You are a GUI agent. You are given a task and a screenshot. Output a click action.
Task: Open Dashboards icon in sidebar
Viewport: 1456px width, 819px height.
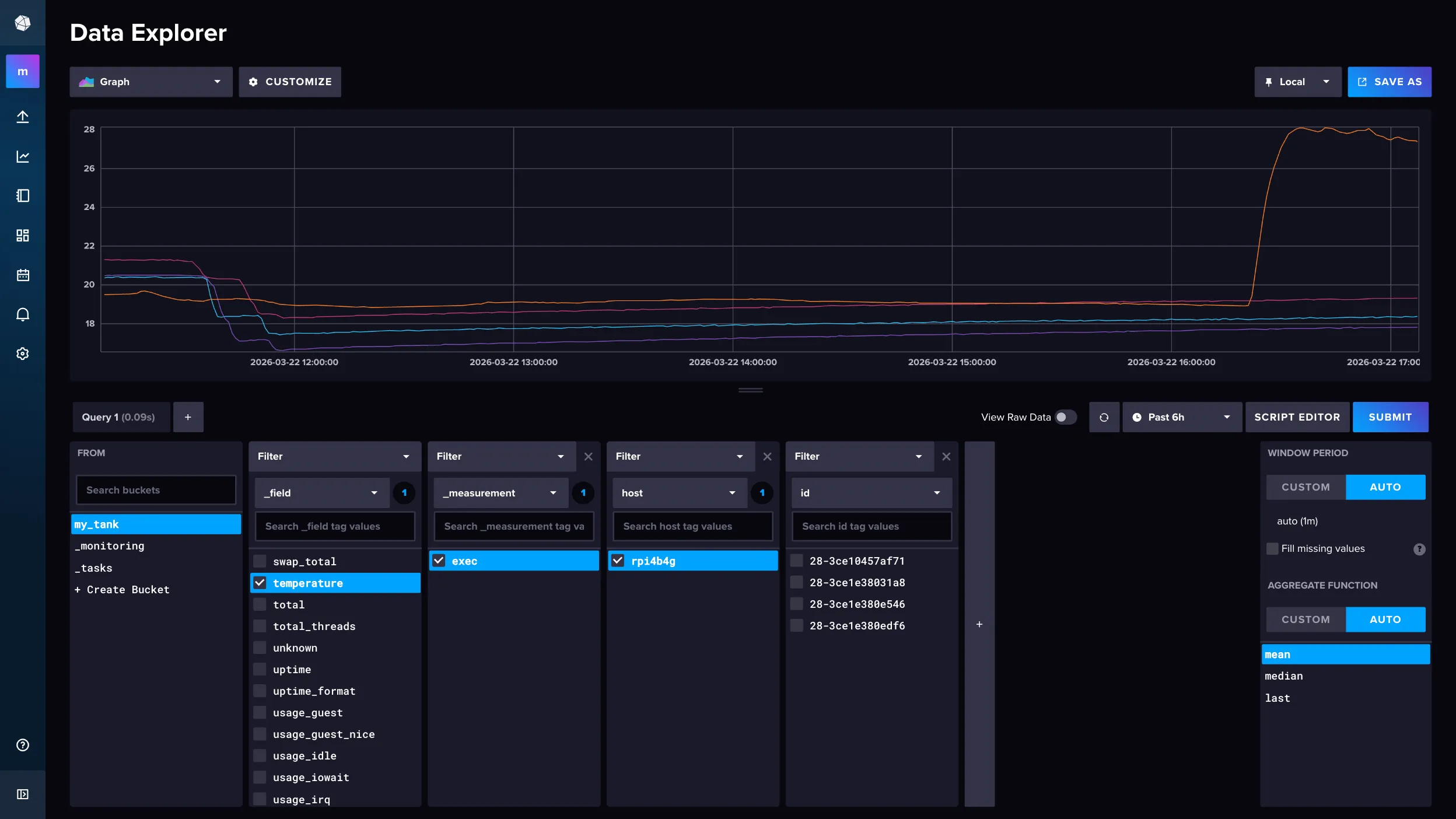(23, 235)
